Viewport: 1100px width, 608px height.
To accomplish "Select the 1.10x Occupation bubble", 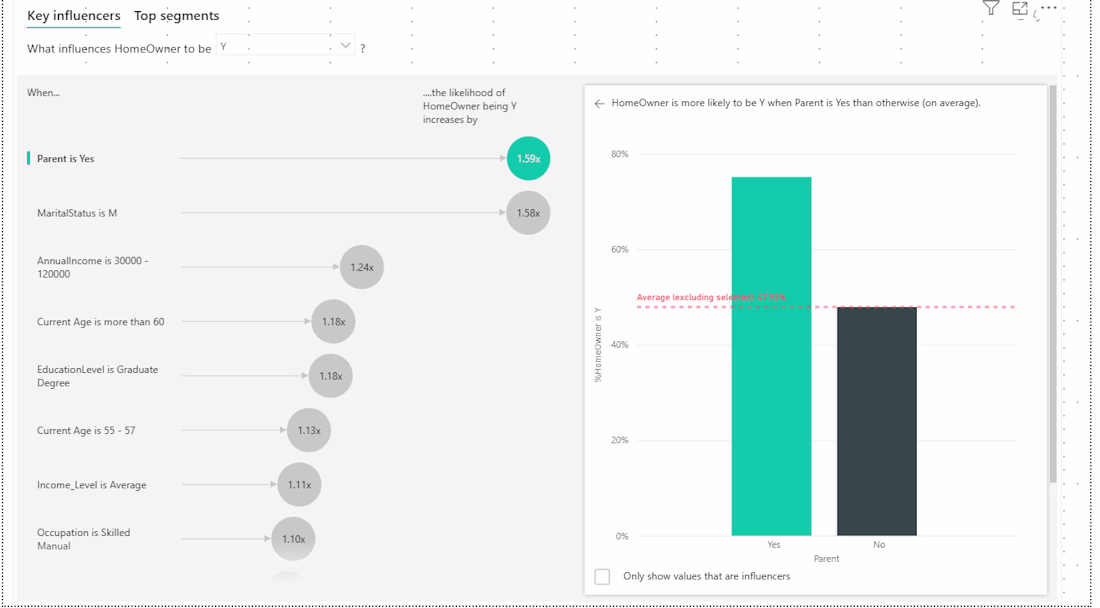I will 293,539.
